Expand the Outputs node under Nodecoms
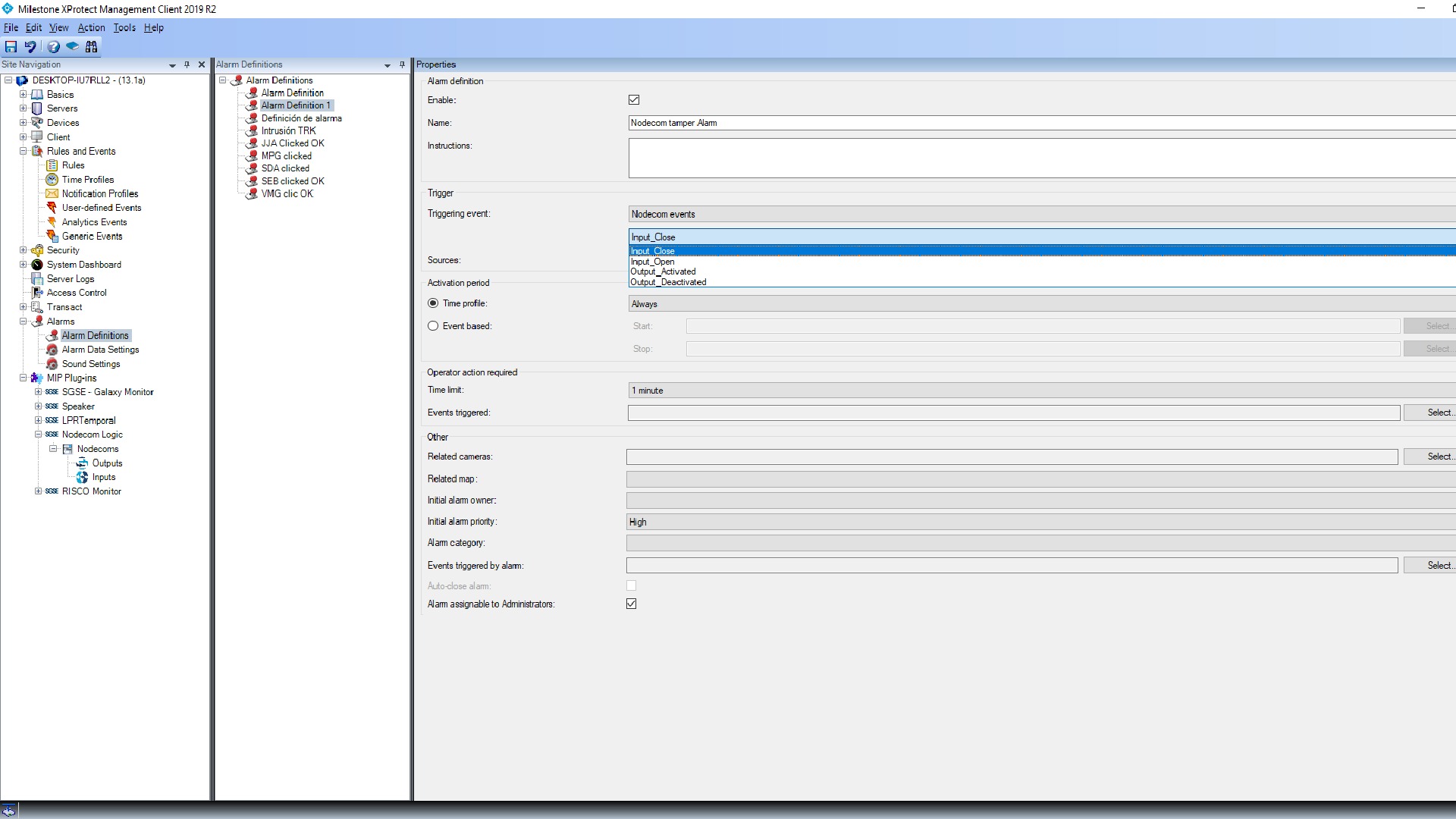This screenshot has width=1456, height=819. (x=106, y=462)
